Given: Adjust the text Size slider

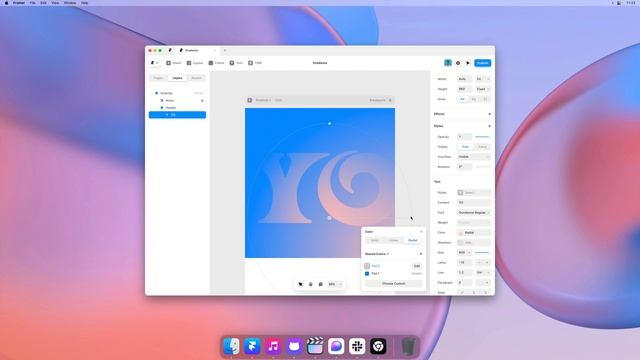Looking at the screenshot, I should (482, 253).
